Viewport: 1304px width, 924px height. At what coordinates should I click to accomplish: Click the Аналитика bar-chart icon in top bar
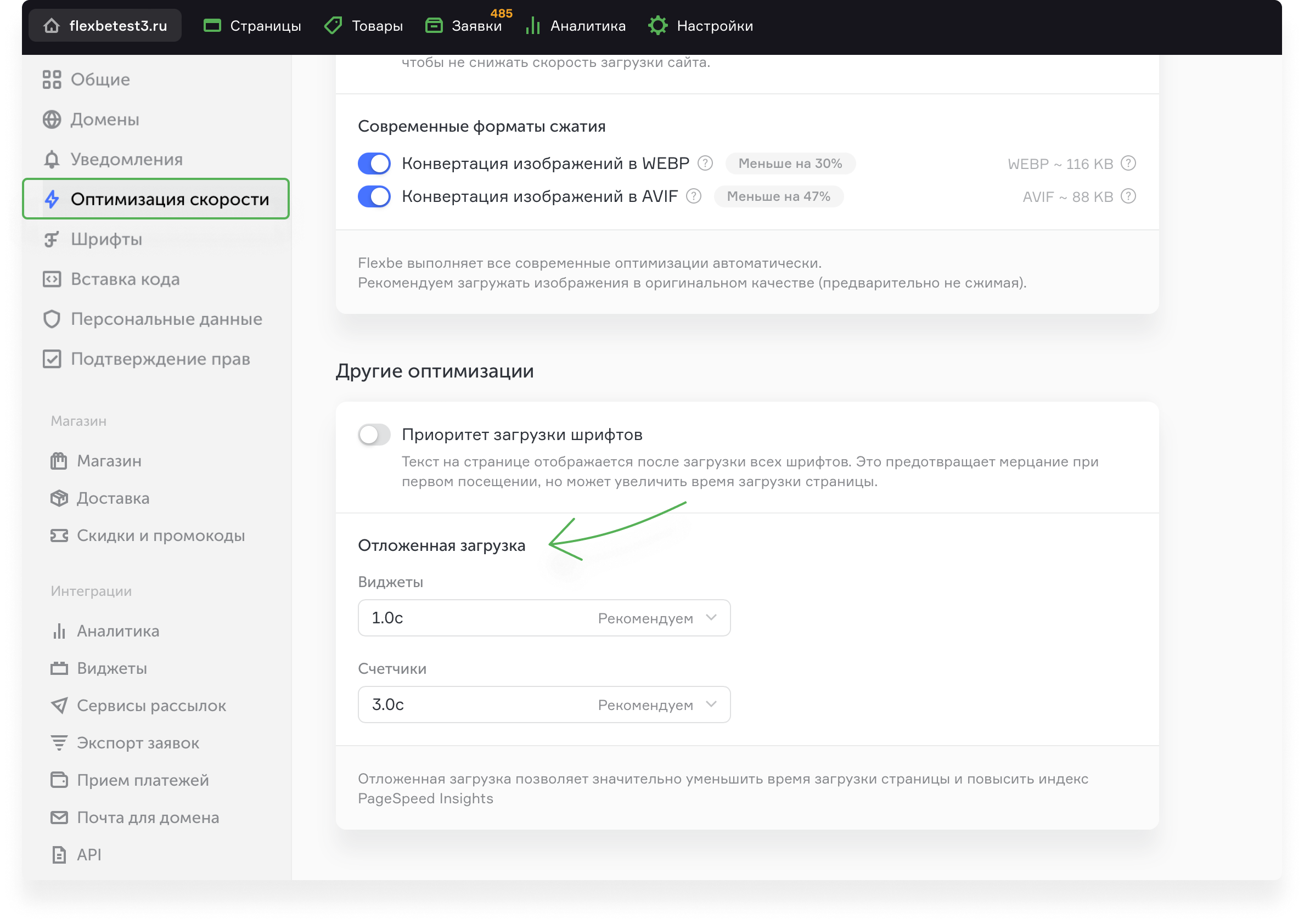point(532,26)
